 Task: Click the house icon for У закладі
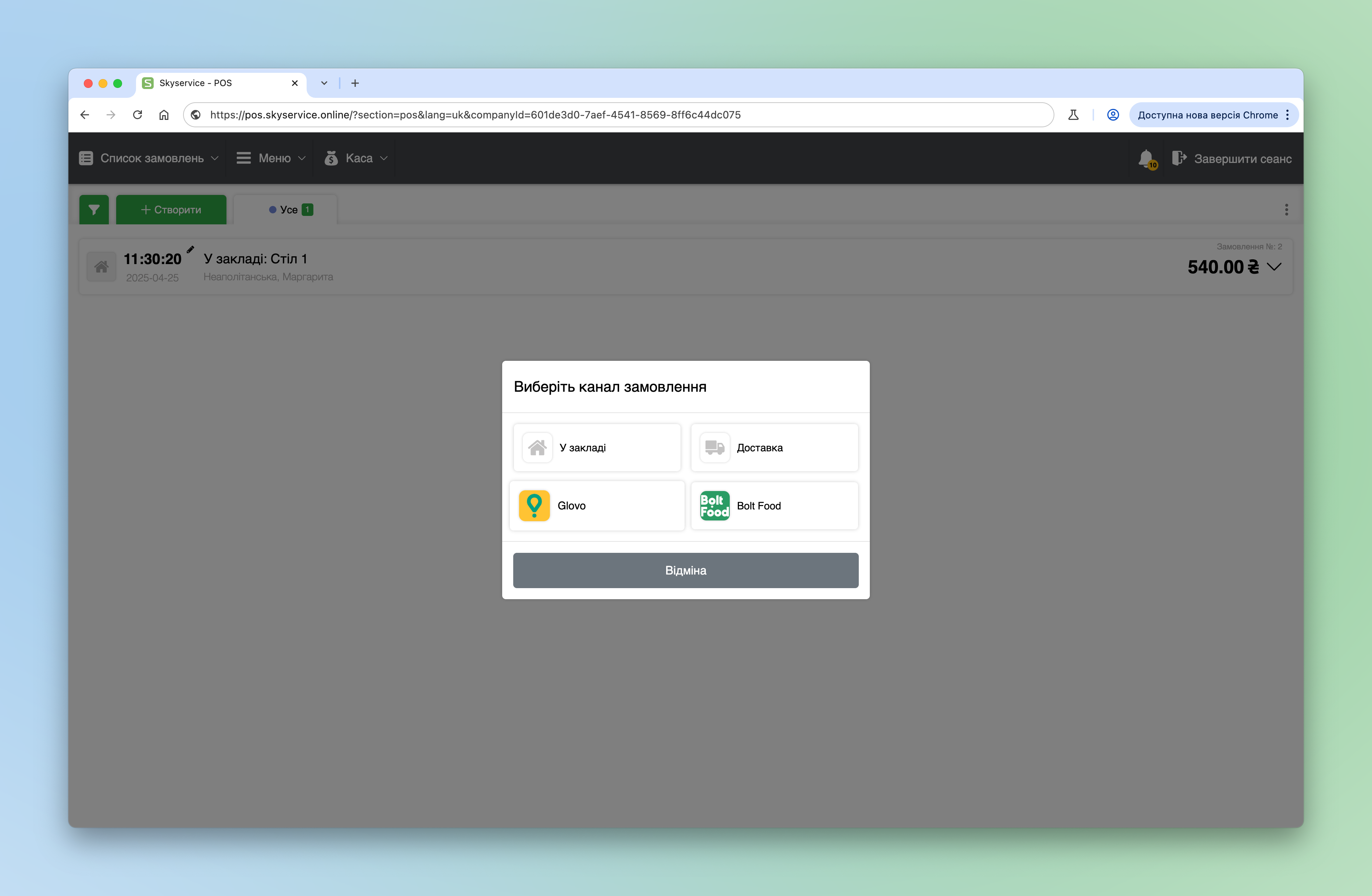(x=537, y=447)
